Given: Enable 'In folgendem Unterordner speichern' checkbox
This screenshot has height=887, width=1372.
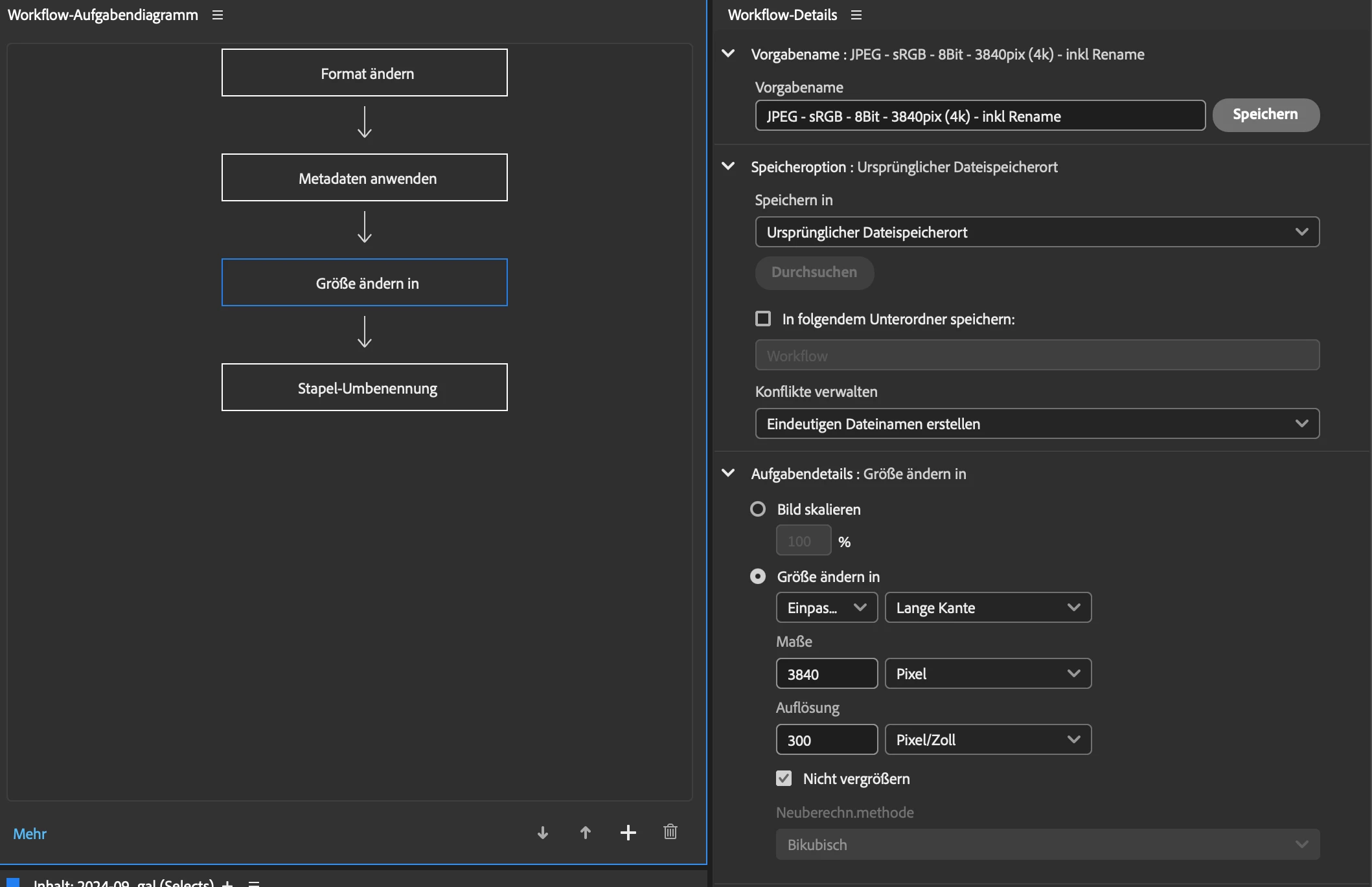Looking at the screenshot, I should [x=763, y=319].
